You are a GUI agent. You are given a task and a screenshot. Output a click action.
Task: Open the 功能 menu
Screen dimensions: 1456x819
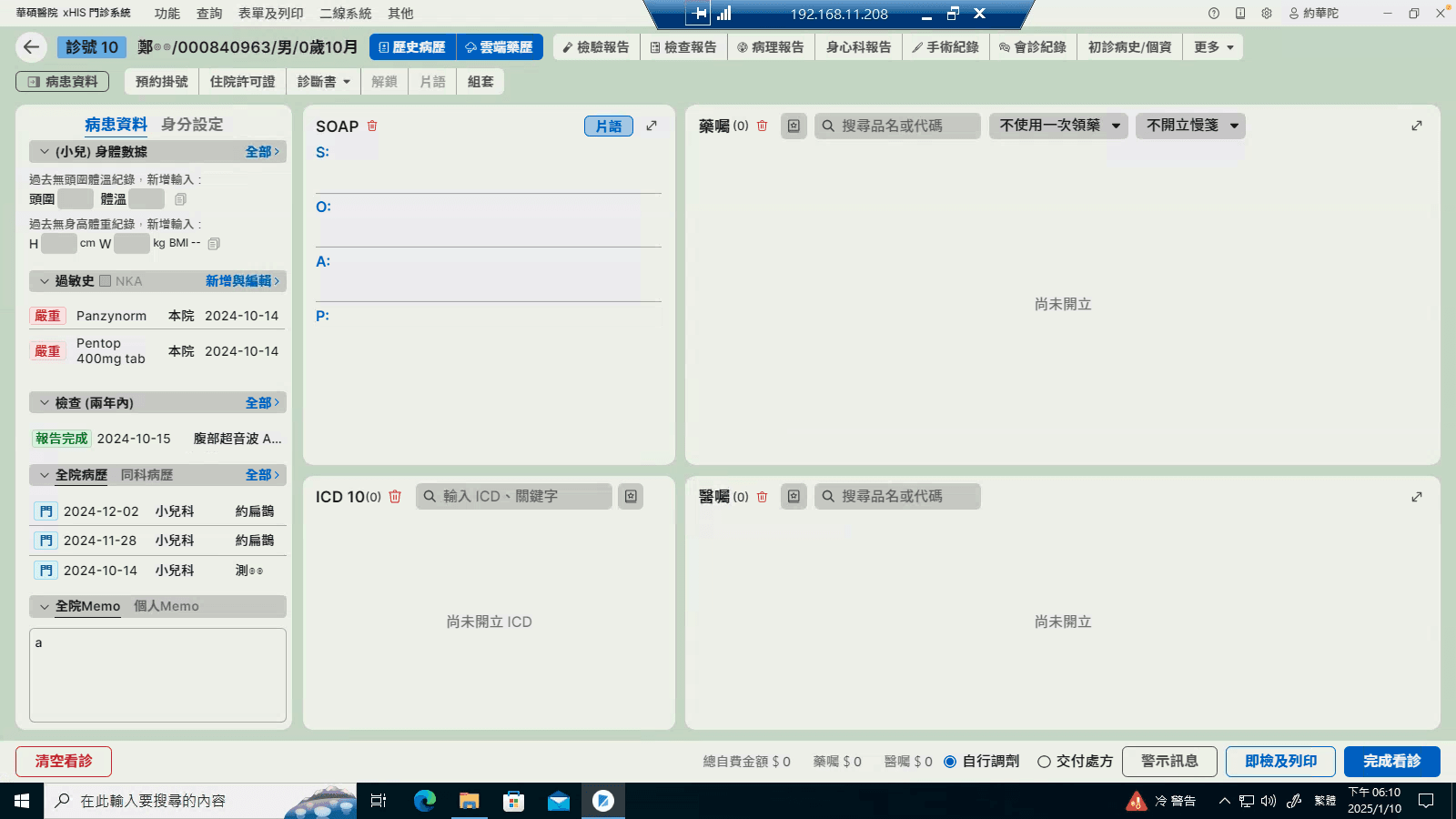coord(167,14)
